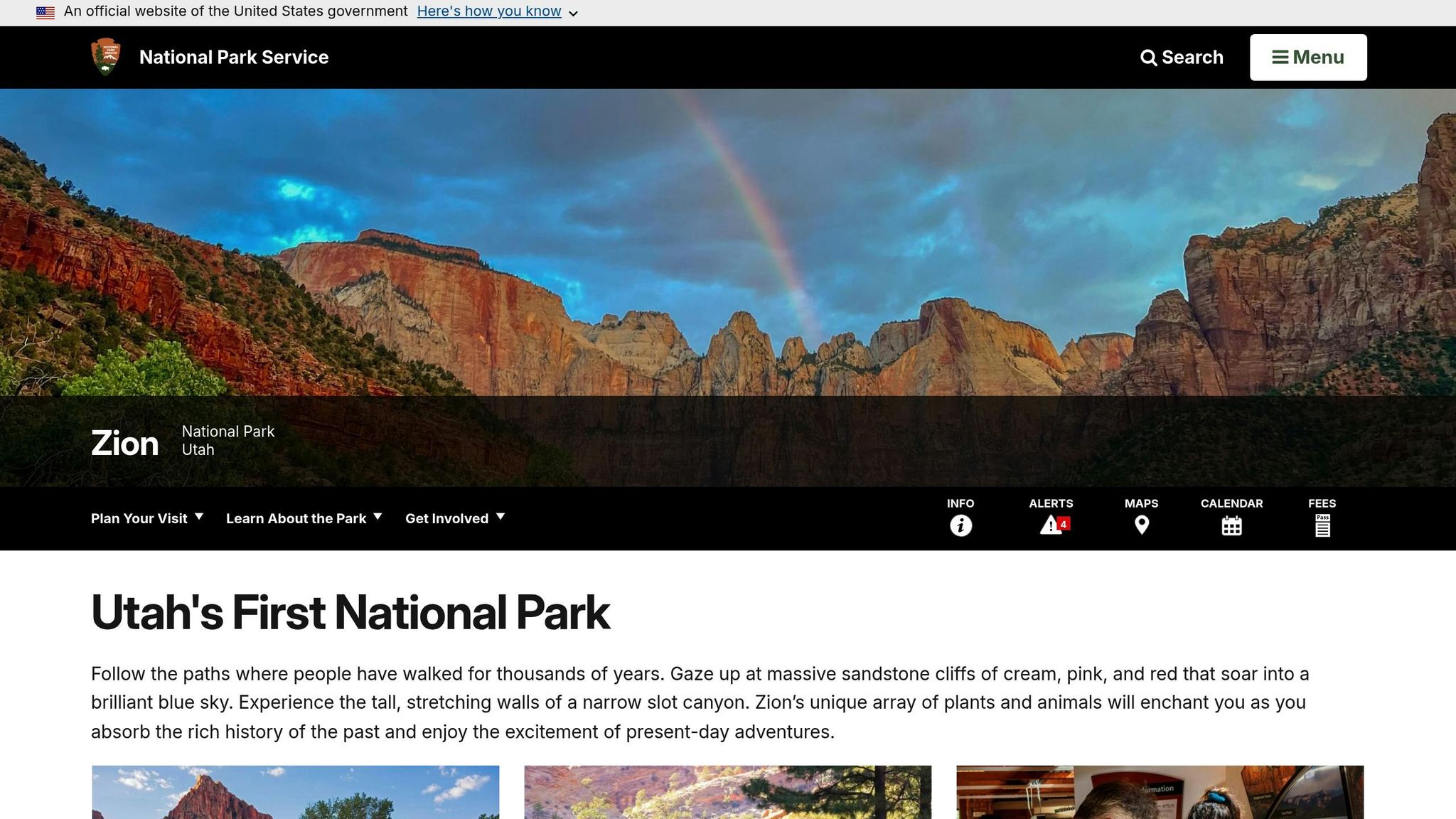Expand the Learn About the Park dropdown
This screenshot has width=1456, height=819.
pos(304,518)
